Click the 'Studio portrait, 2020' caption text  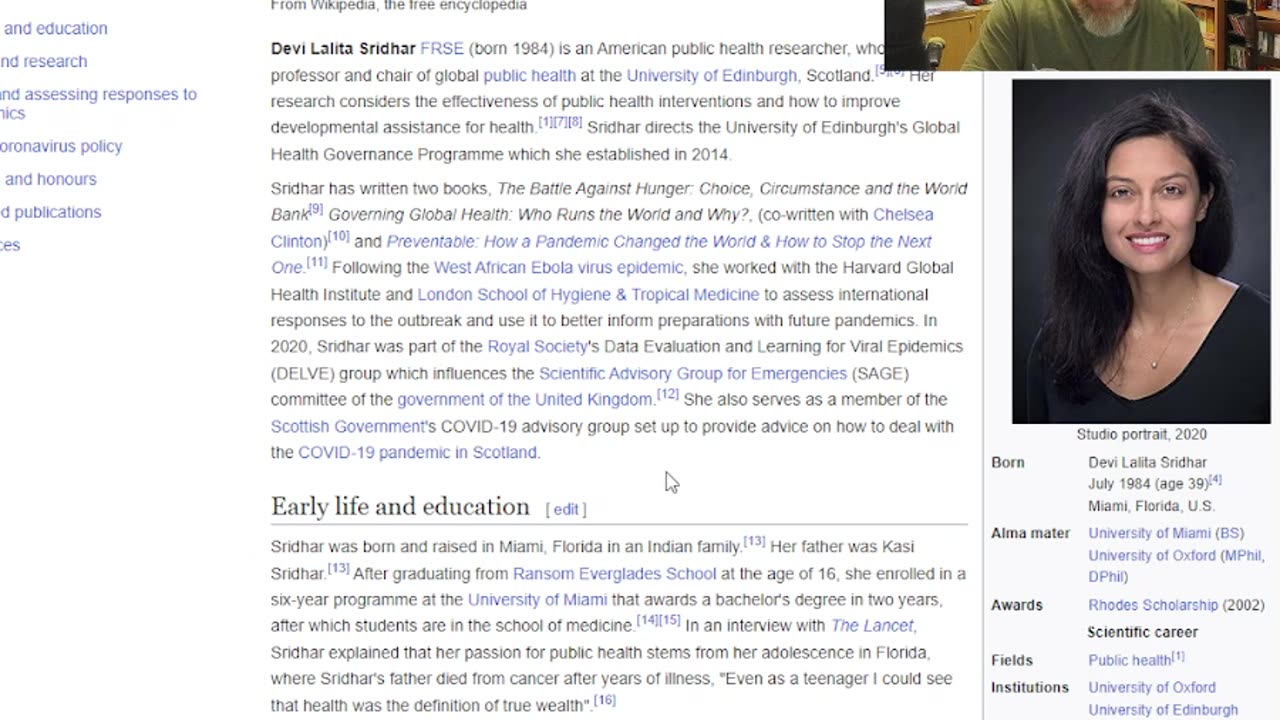pos(1141,434)
